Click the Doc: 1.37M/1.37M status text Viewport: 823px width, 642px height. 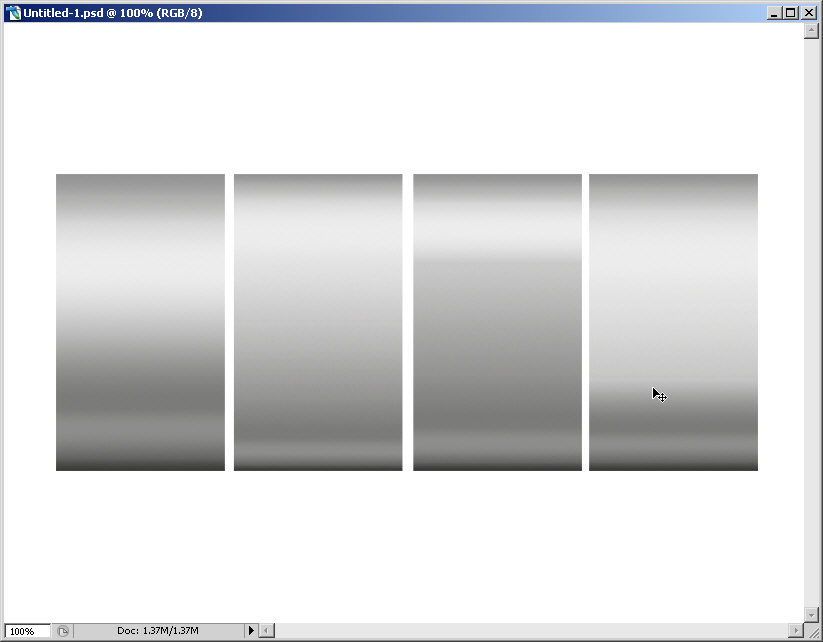158,630
